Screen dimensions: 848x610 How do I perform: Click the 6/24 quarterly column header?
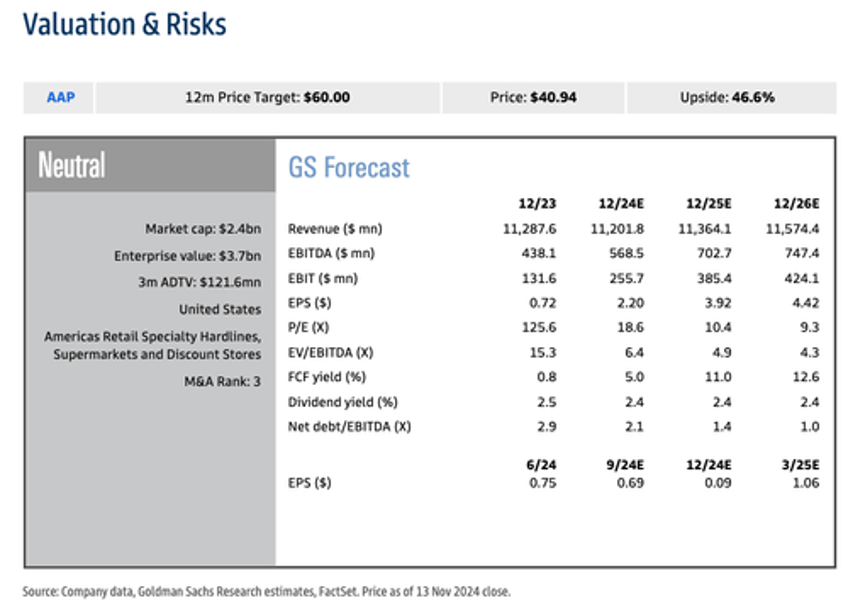click(541, 465)
